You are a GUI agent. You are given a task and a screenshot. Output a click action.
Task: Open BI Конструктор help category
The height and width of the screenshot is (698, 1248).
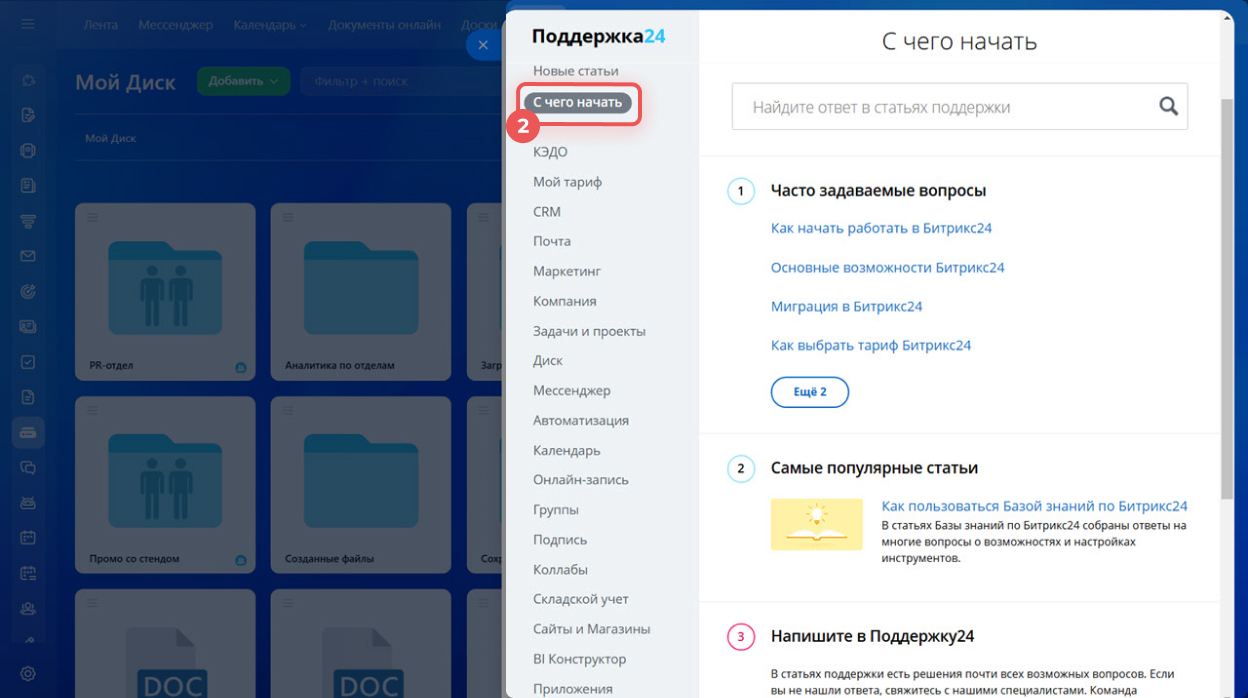(580, 659)
